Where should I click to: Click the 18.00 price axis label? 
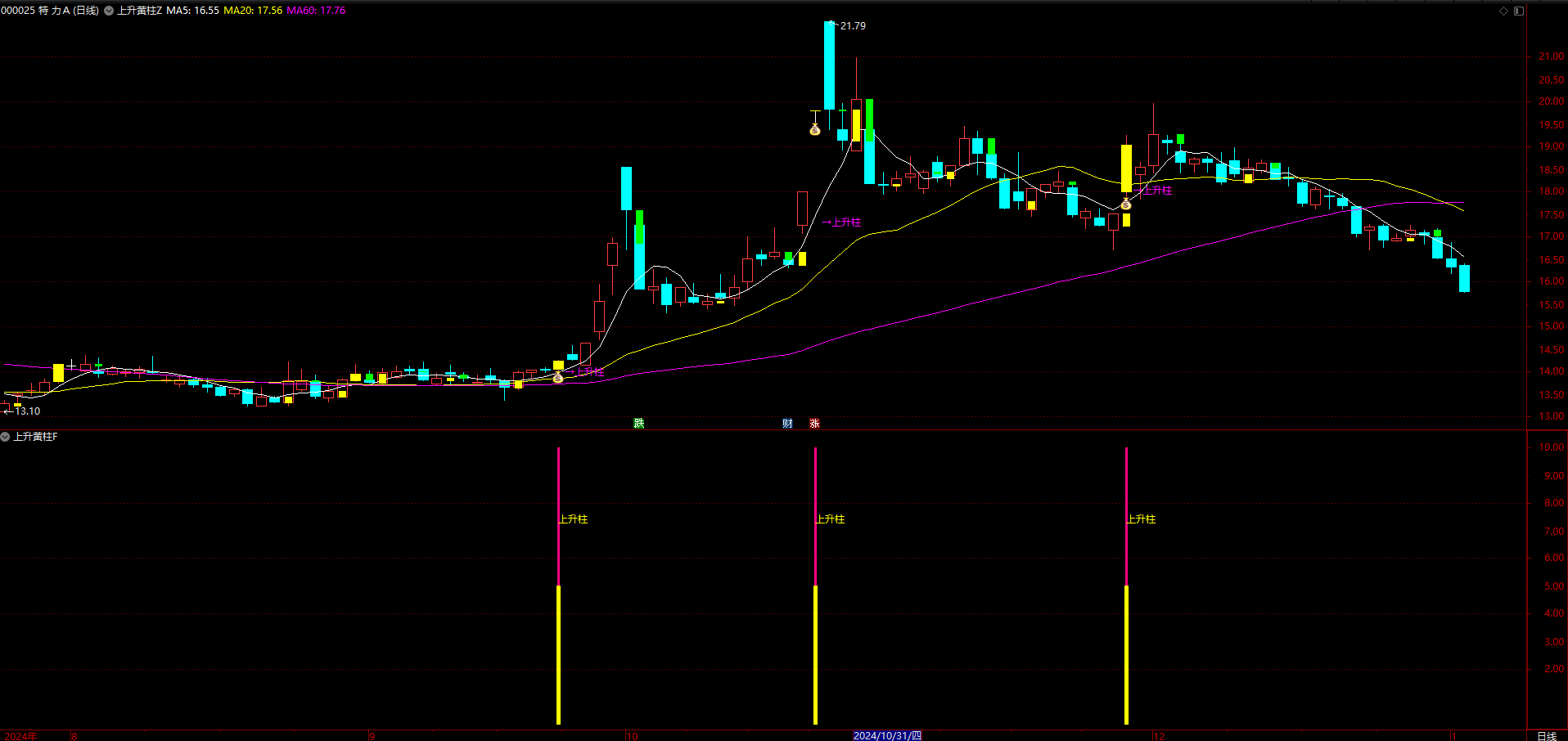[x=1552, y=191]
